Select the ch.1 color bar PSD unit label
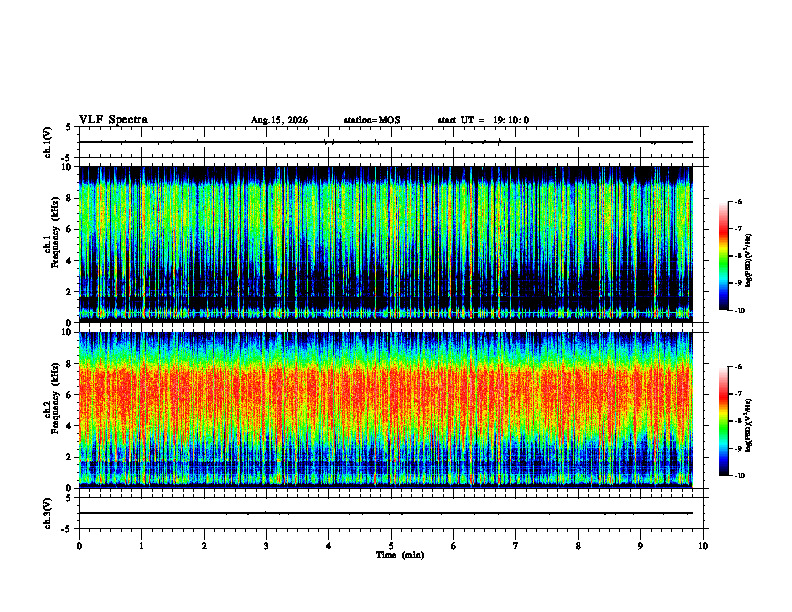 point(749,261)
